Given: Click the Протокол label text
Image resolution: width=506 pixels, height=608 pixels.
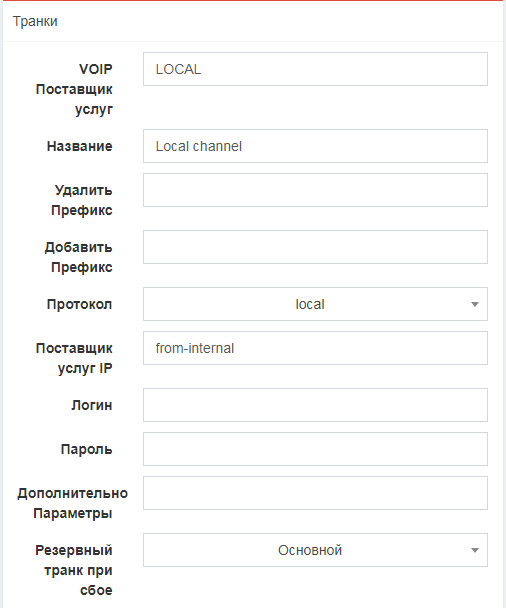Looking at the screenshot, I should [x=79, y=304].
